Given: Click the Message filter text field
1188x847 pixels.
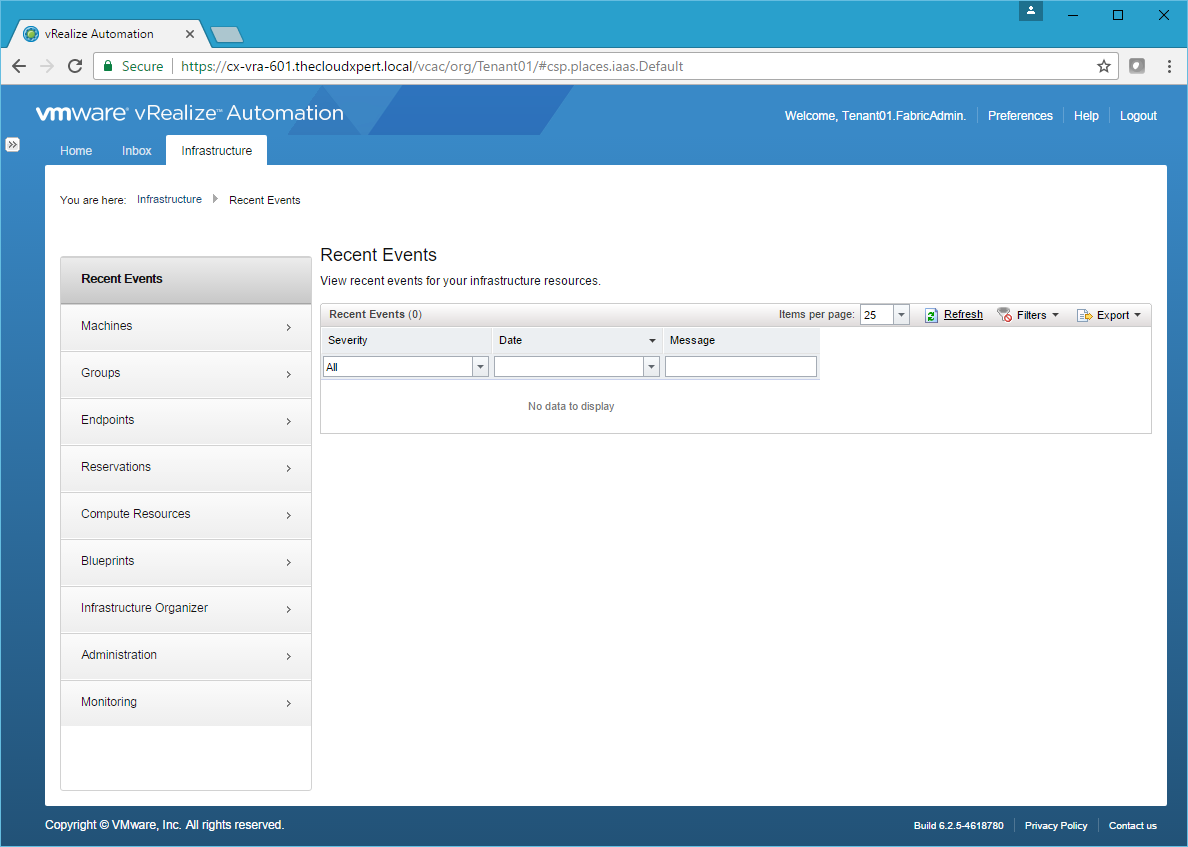Looking at the screenshot, I should (x=740, y=367).
